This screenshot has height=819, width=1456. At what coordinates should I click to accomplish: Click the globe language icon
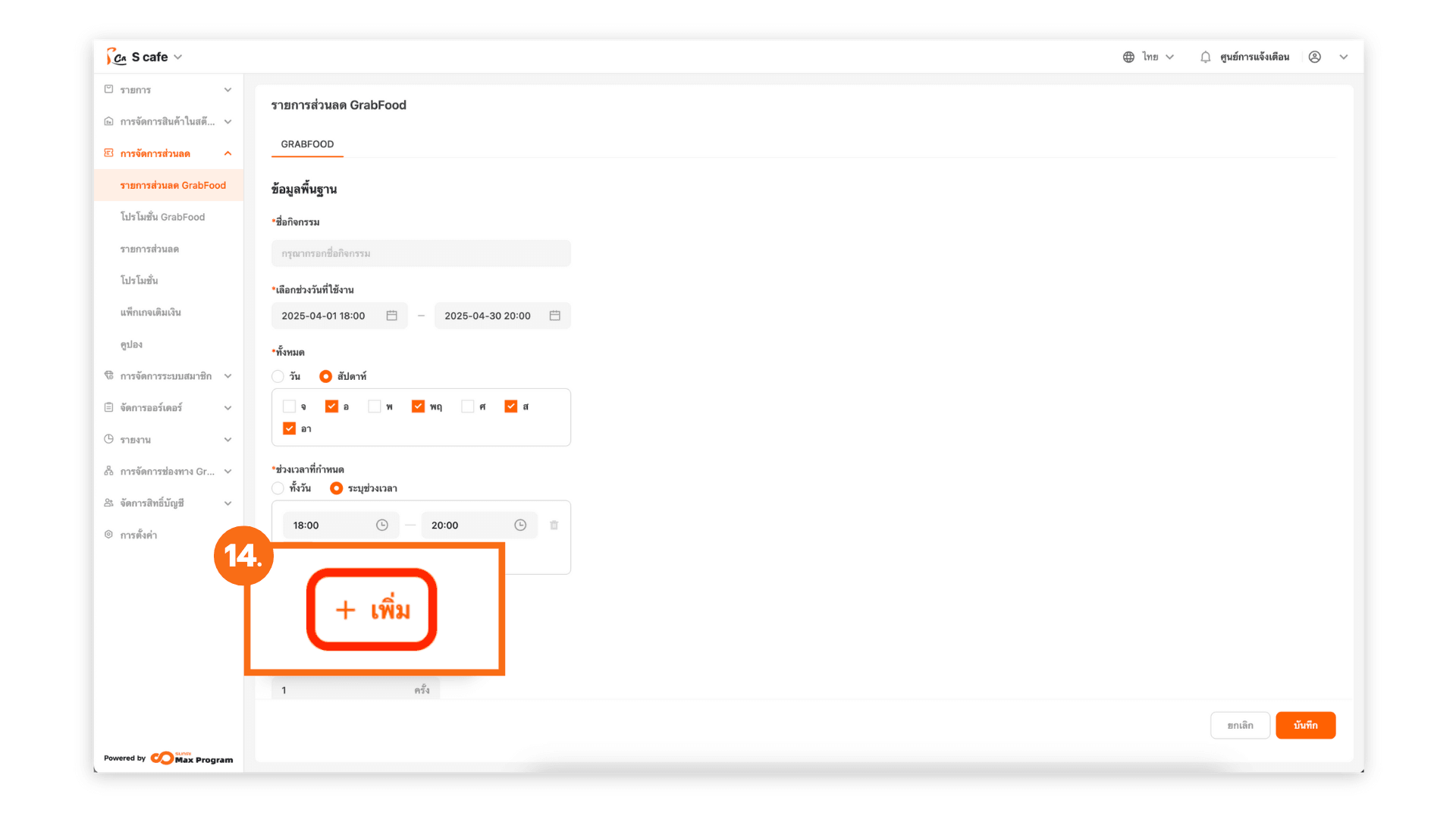(x=1128, y=57)
